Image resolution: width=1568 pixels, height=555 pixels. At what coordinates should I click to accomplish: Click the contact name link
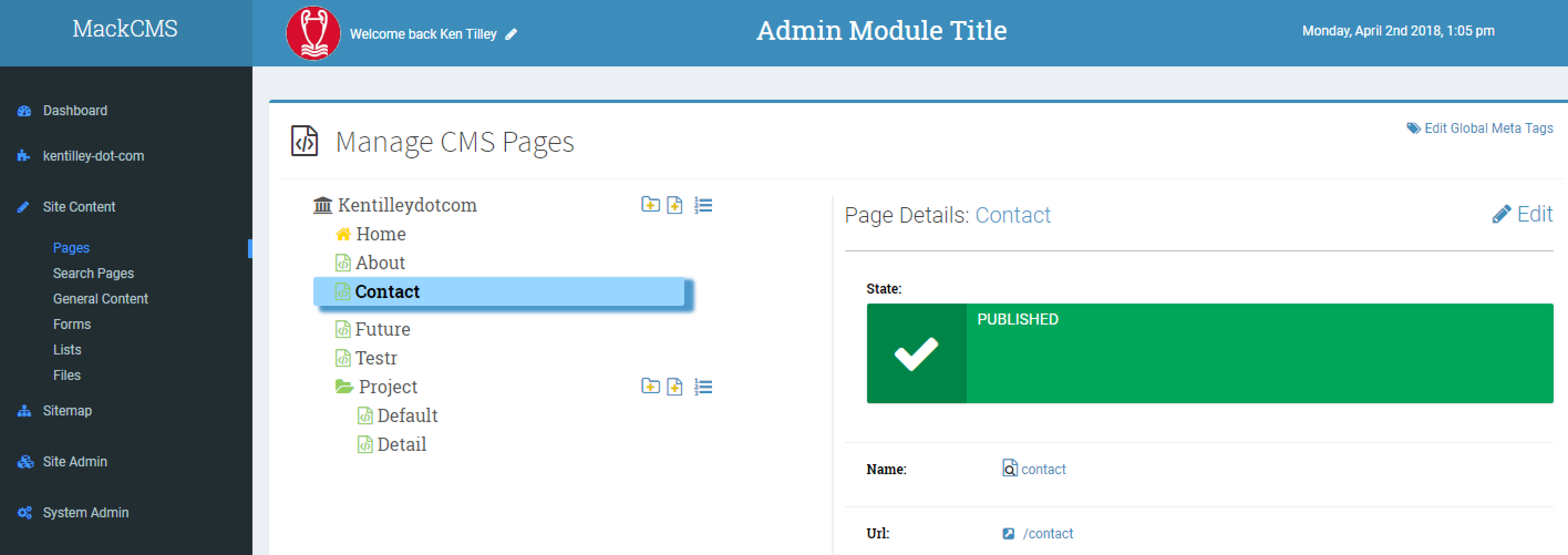[x=1043, y=469]
